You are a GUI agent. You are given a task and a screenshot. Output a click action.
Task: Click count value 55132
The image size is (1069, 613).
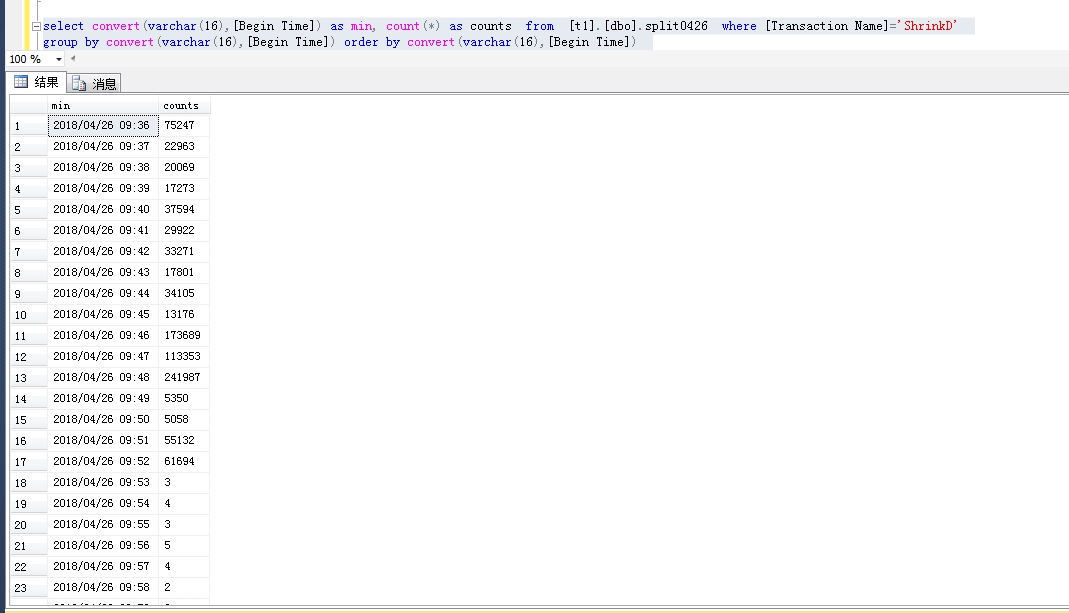tap(184, 440)
